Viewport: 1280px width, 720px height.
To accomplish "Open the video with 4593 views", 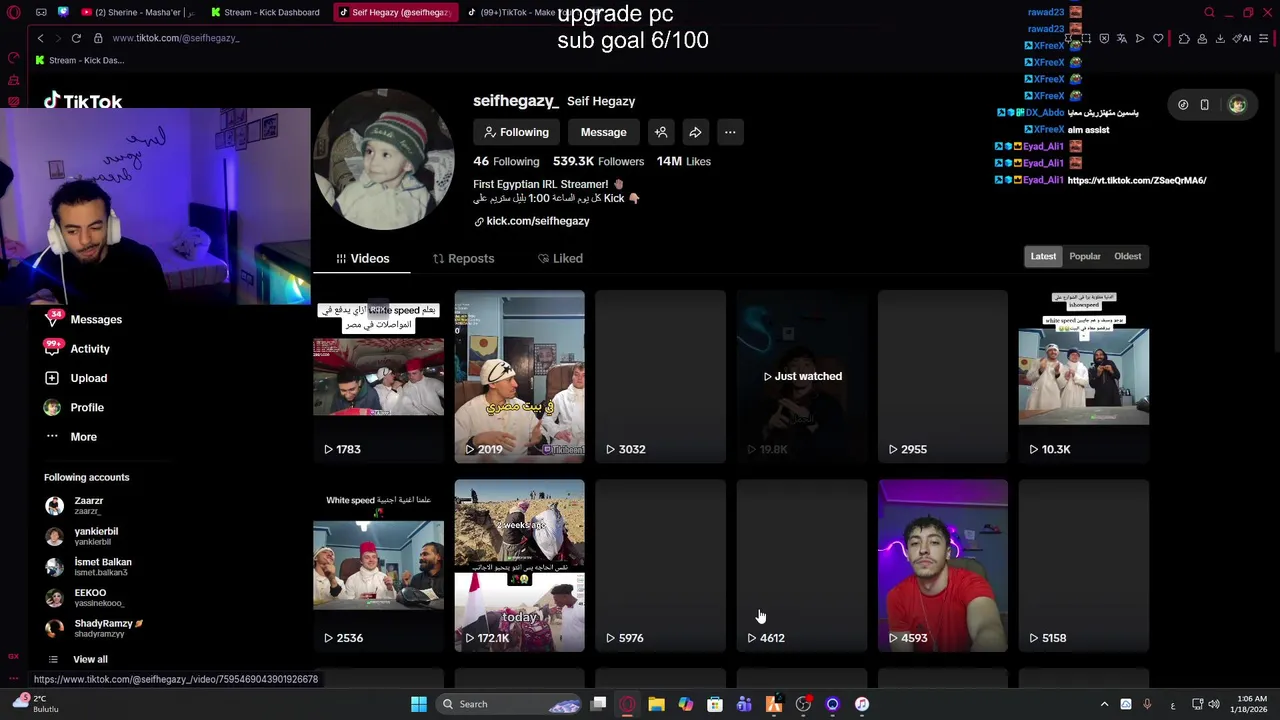I will 942,565.
